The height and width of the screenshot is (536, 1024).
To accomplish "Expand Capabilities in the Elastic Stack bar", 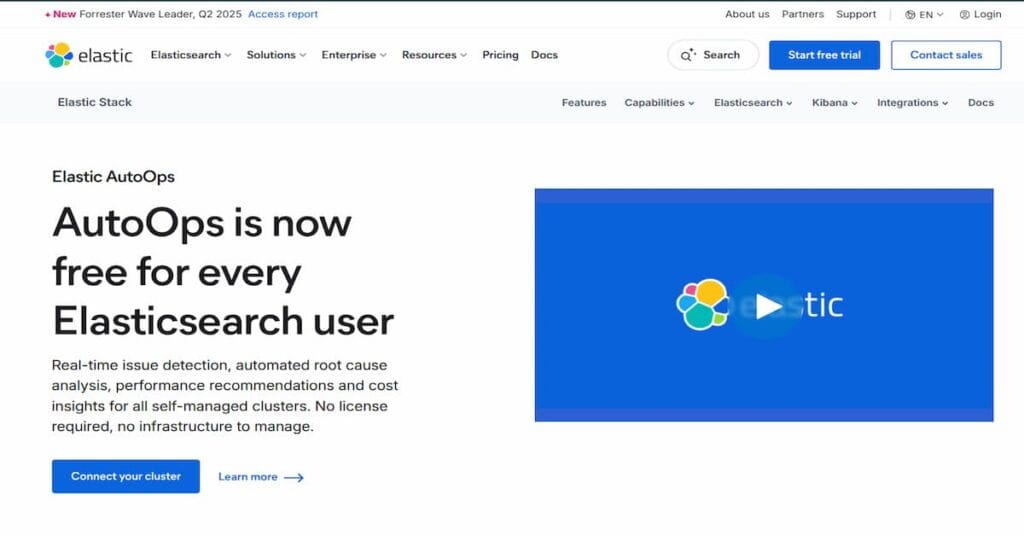I will [x=659, y=102].
